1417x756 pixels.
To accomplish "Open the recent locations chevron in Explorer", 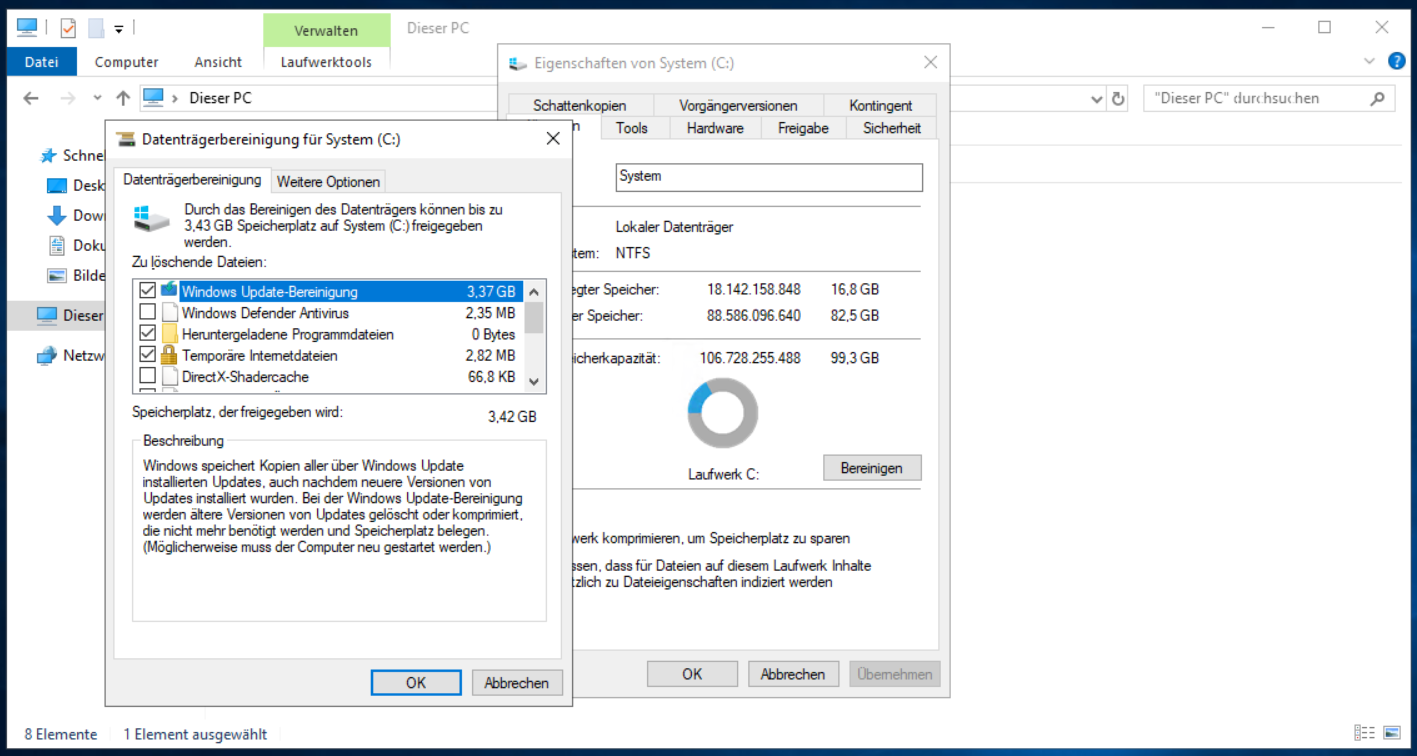I will tap(97, 98).
